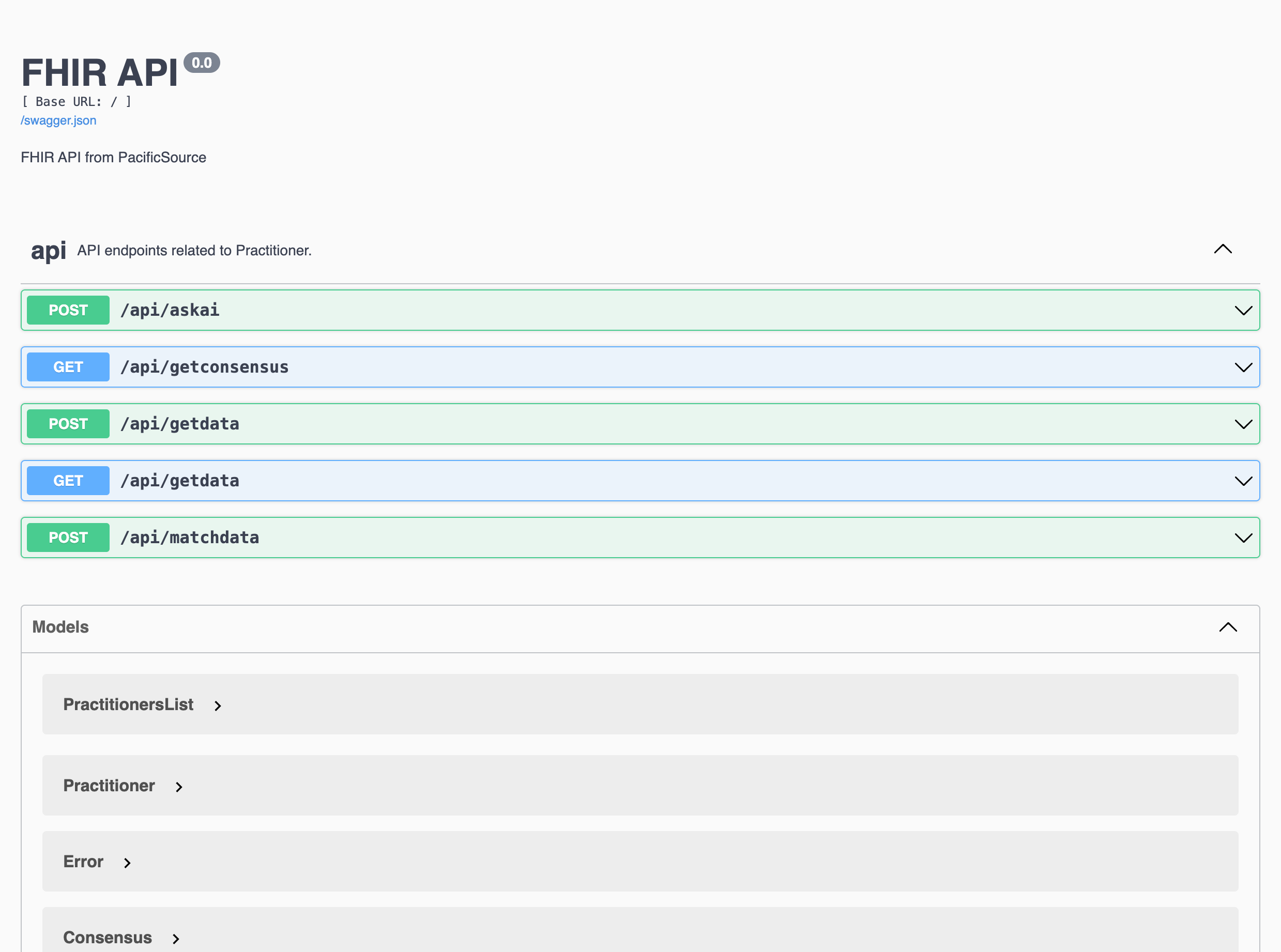Expand the PractitionersList model
Image resolution: width=1281 pixels, height=952 pixels.
pyautogui.click(x=218, y=705)
